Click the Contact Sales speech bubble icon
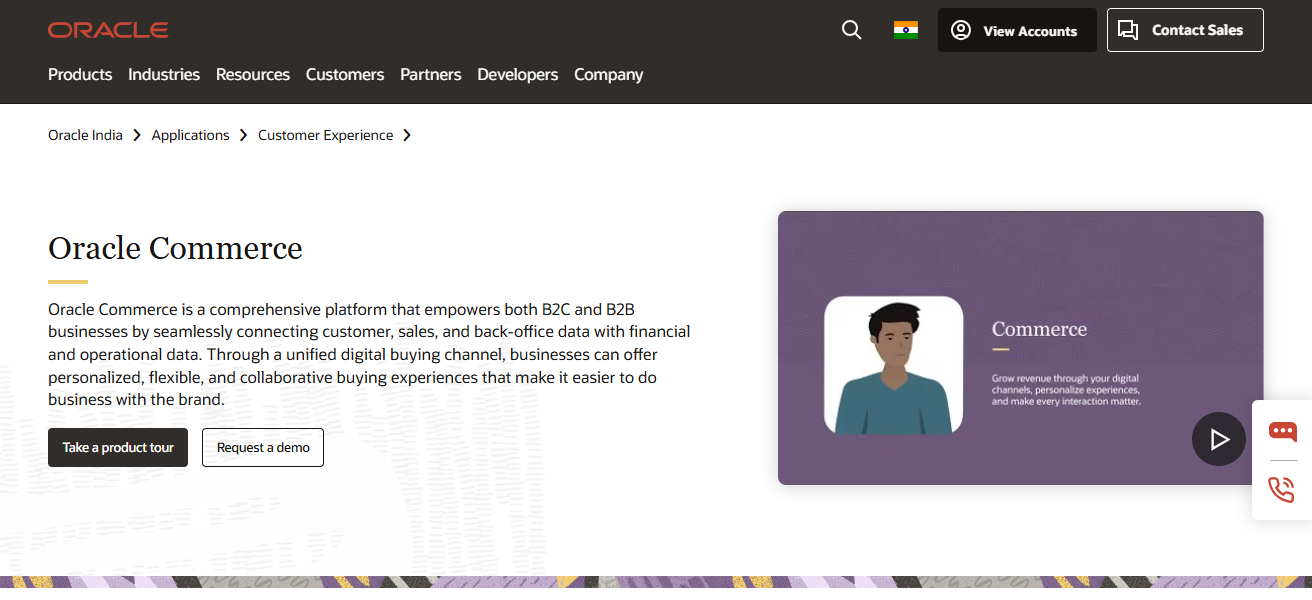The image size is (1312, 600). tap(1129, 30)
